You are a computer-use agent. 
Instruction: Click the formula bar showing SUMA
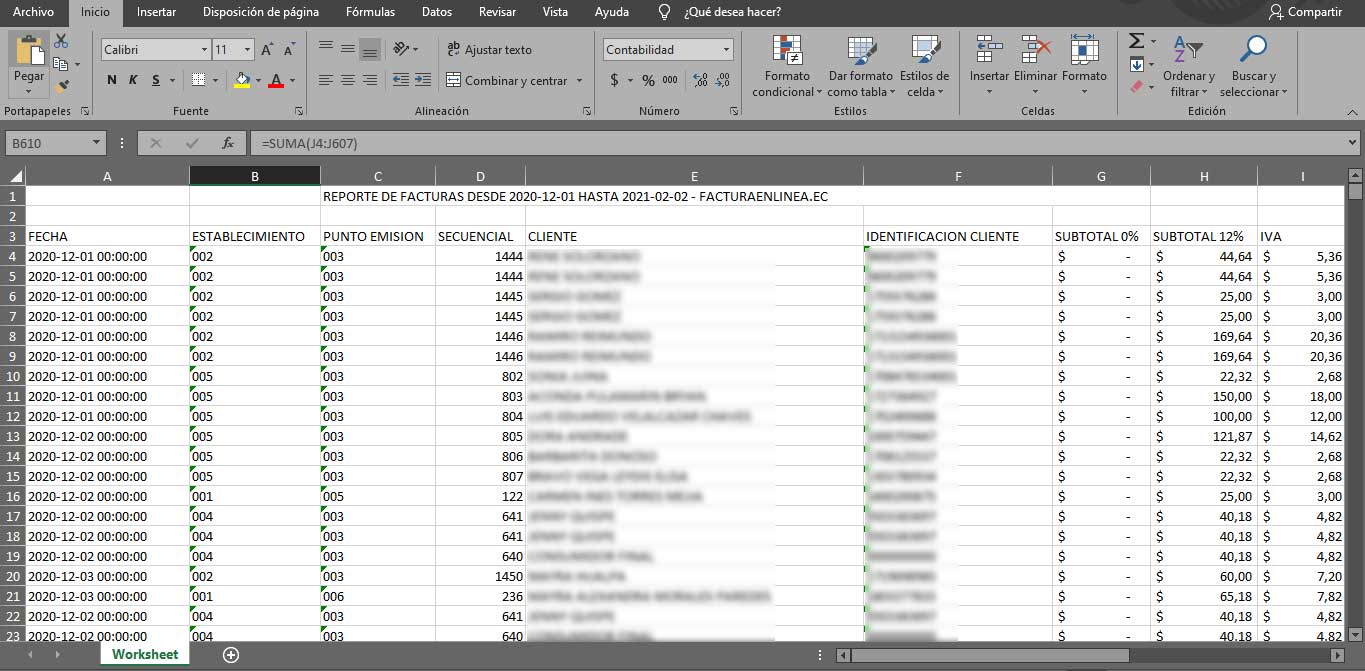(x=400, y=142)
